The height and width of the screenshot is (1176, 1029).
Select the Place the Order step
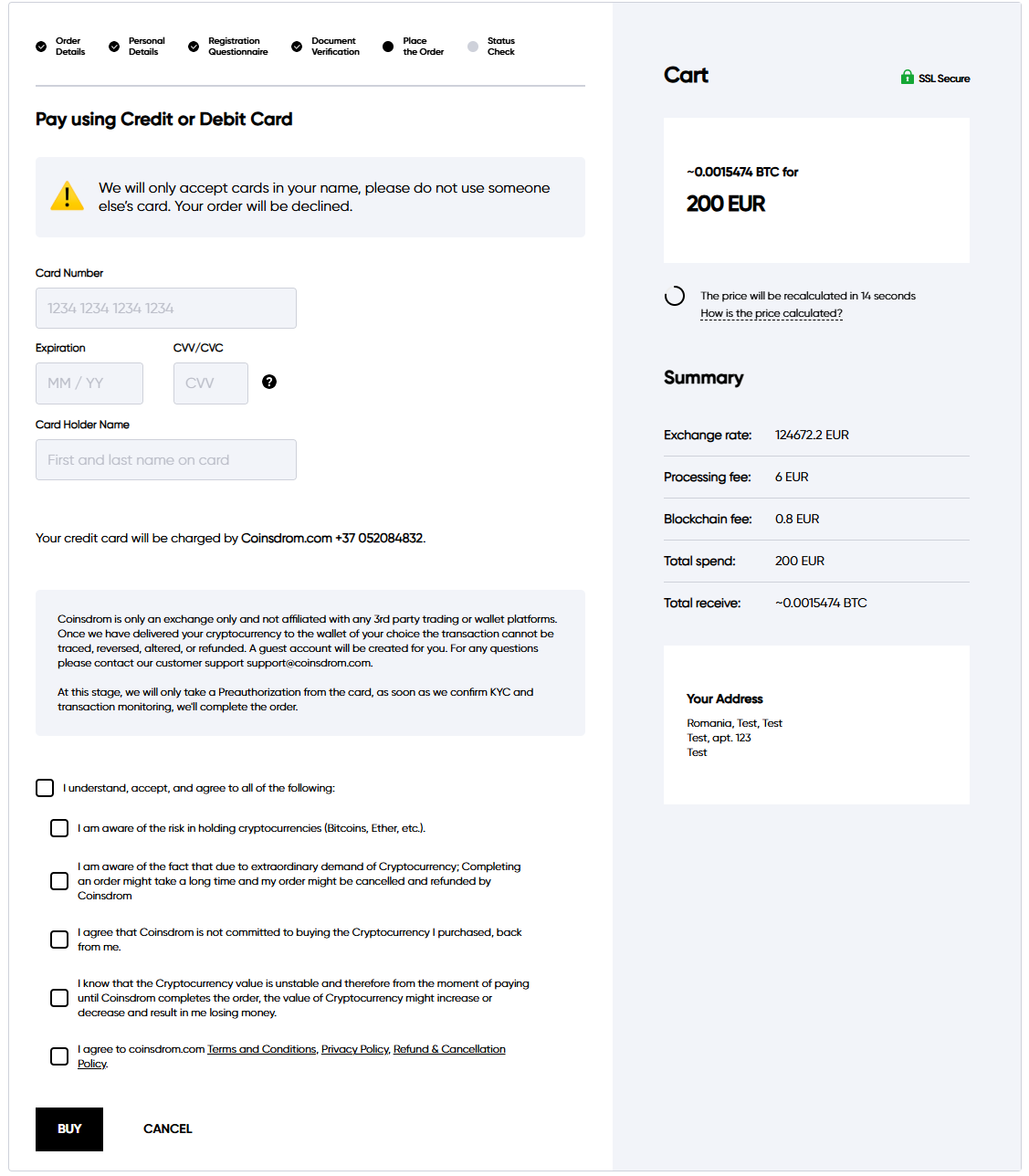click(422, 47)
